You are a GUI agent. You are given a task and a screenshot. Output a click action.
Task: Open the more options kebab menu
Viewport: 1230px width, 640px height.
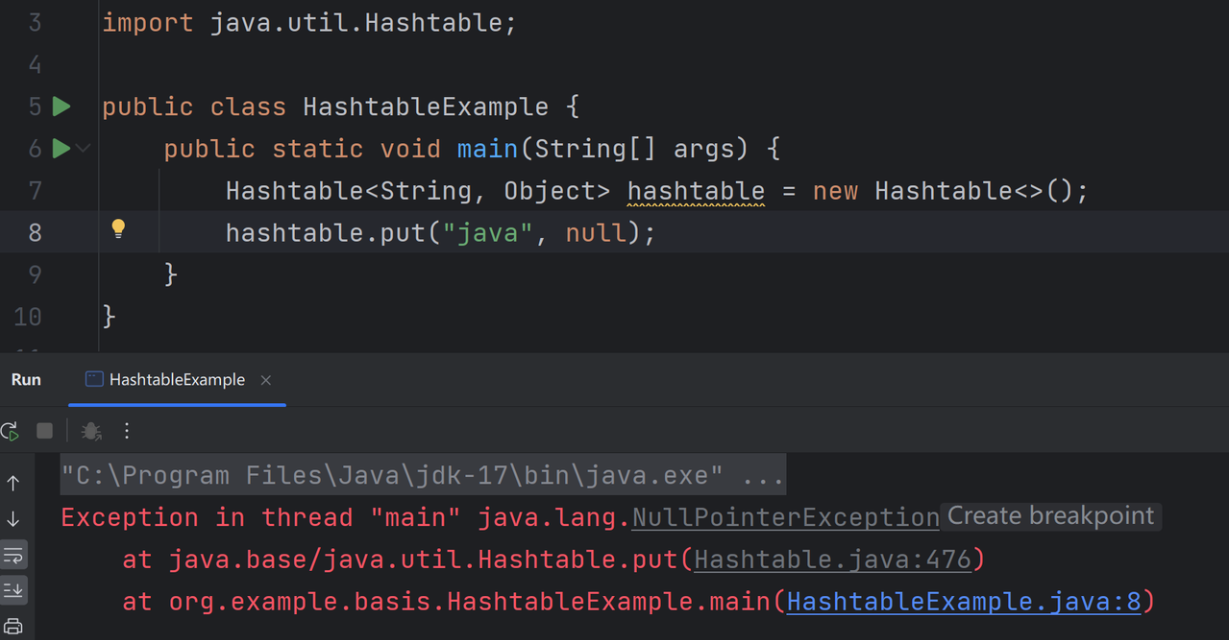tap(126, 430)
